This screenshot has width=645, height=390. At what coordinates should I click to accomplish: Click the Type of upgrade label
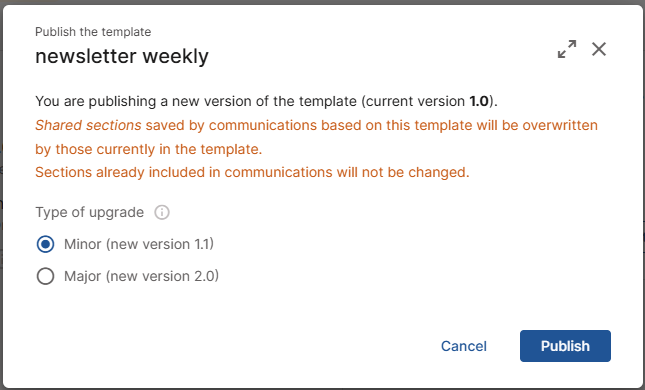click(90, 212)
